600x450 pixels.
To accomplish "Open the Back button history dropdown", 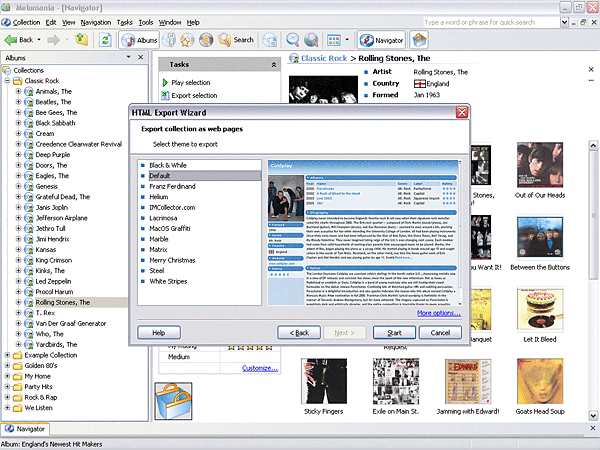I will pos(39,40).
